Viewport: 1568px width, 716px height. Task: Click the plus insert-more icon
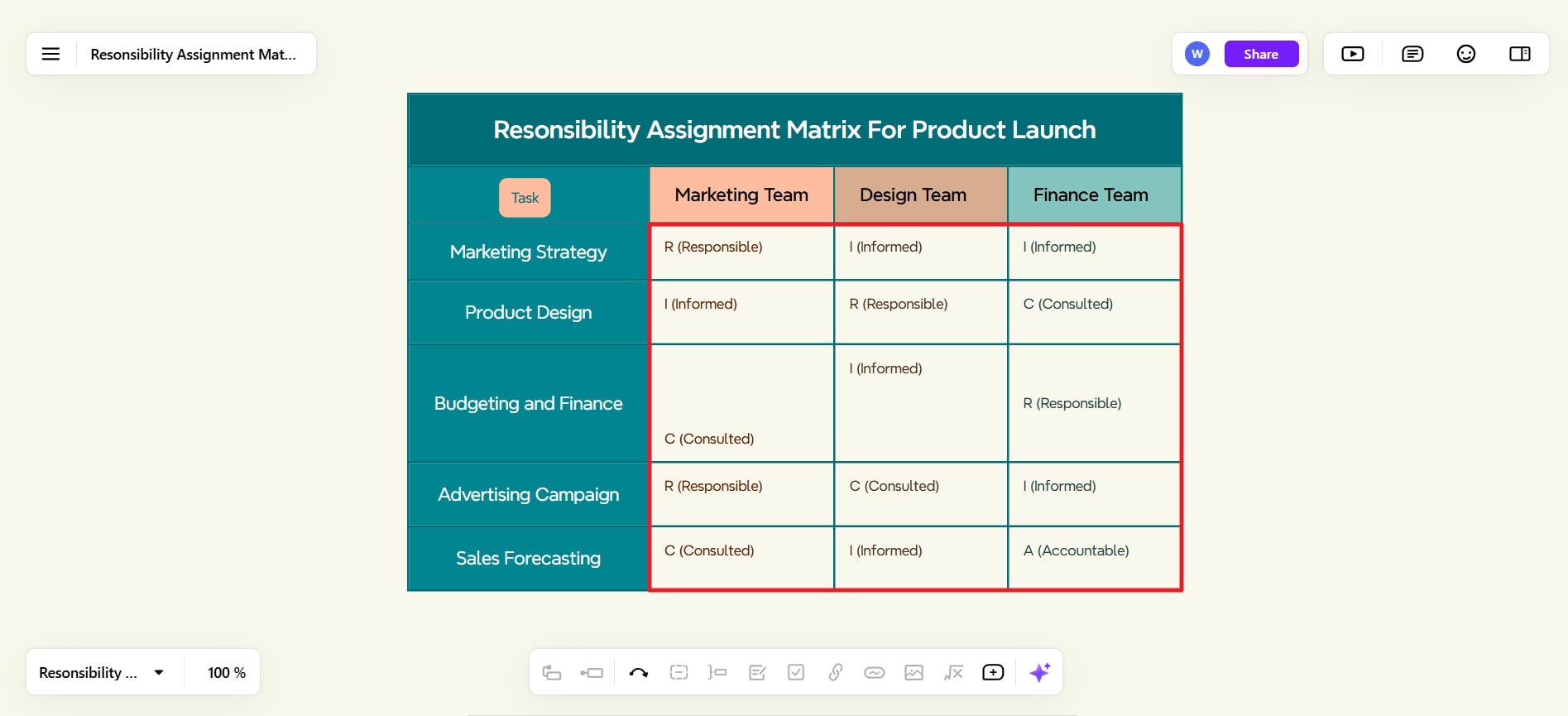(993, 672)
